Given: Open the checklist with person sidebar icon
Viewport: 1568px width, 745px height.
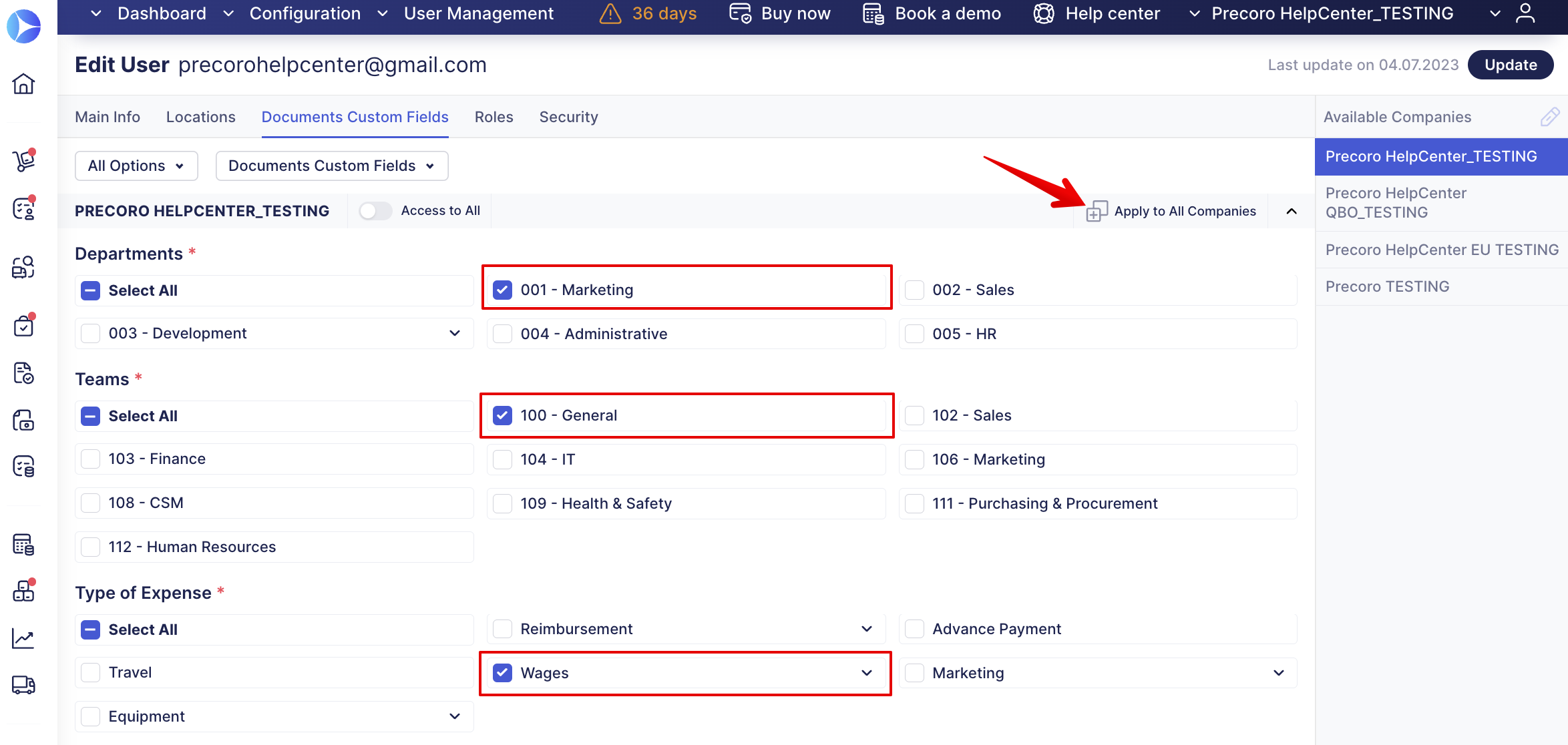Looking at the screenshot, I should point(23,208).
